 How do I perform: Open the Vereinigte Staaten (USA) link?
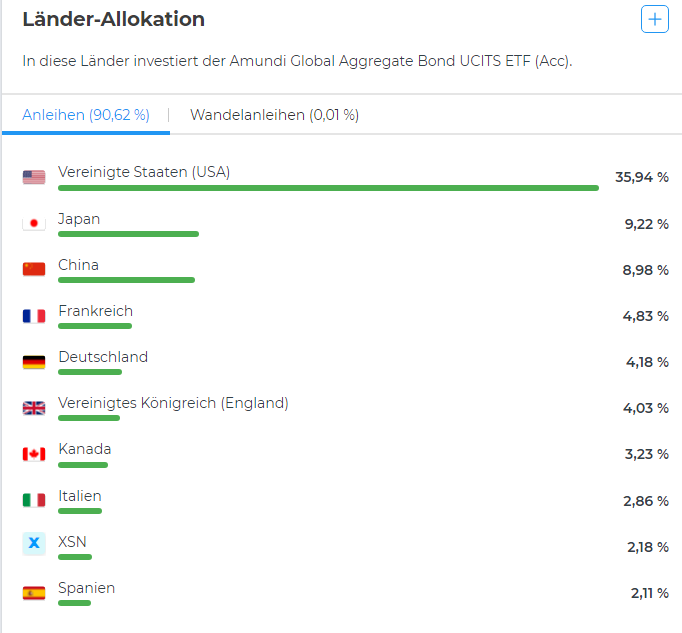pyautogui.click(x=144, y=172)
